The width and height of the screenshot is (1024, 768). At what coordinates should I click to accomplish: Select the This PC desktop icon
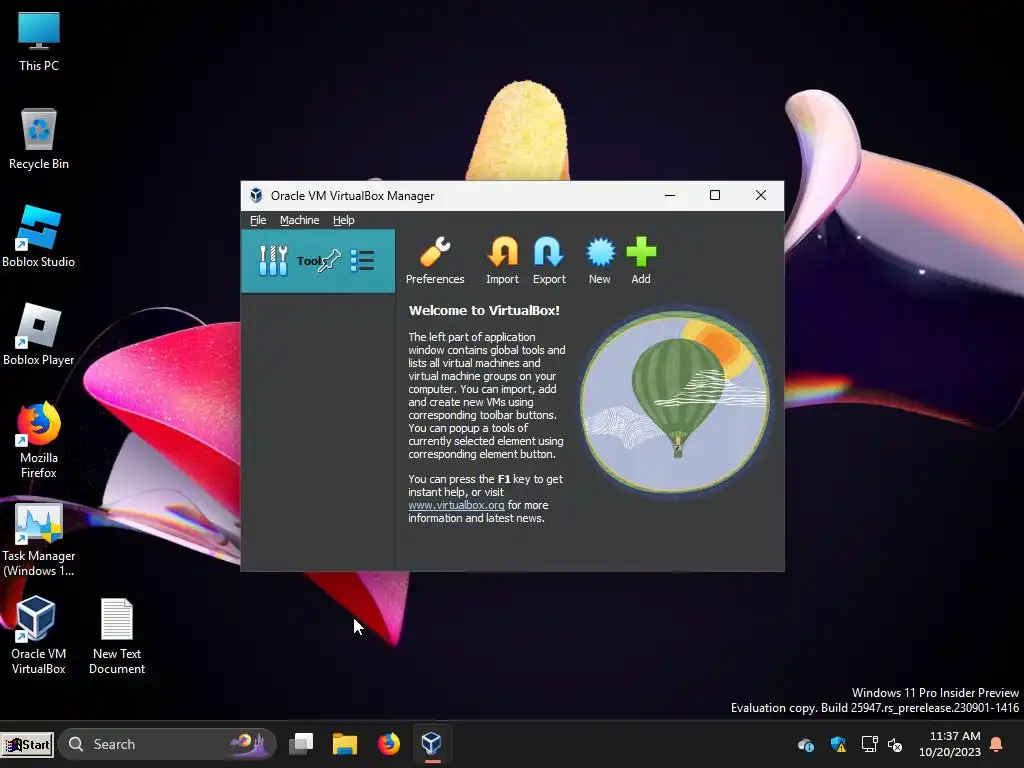point(39,42)
